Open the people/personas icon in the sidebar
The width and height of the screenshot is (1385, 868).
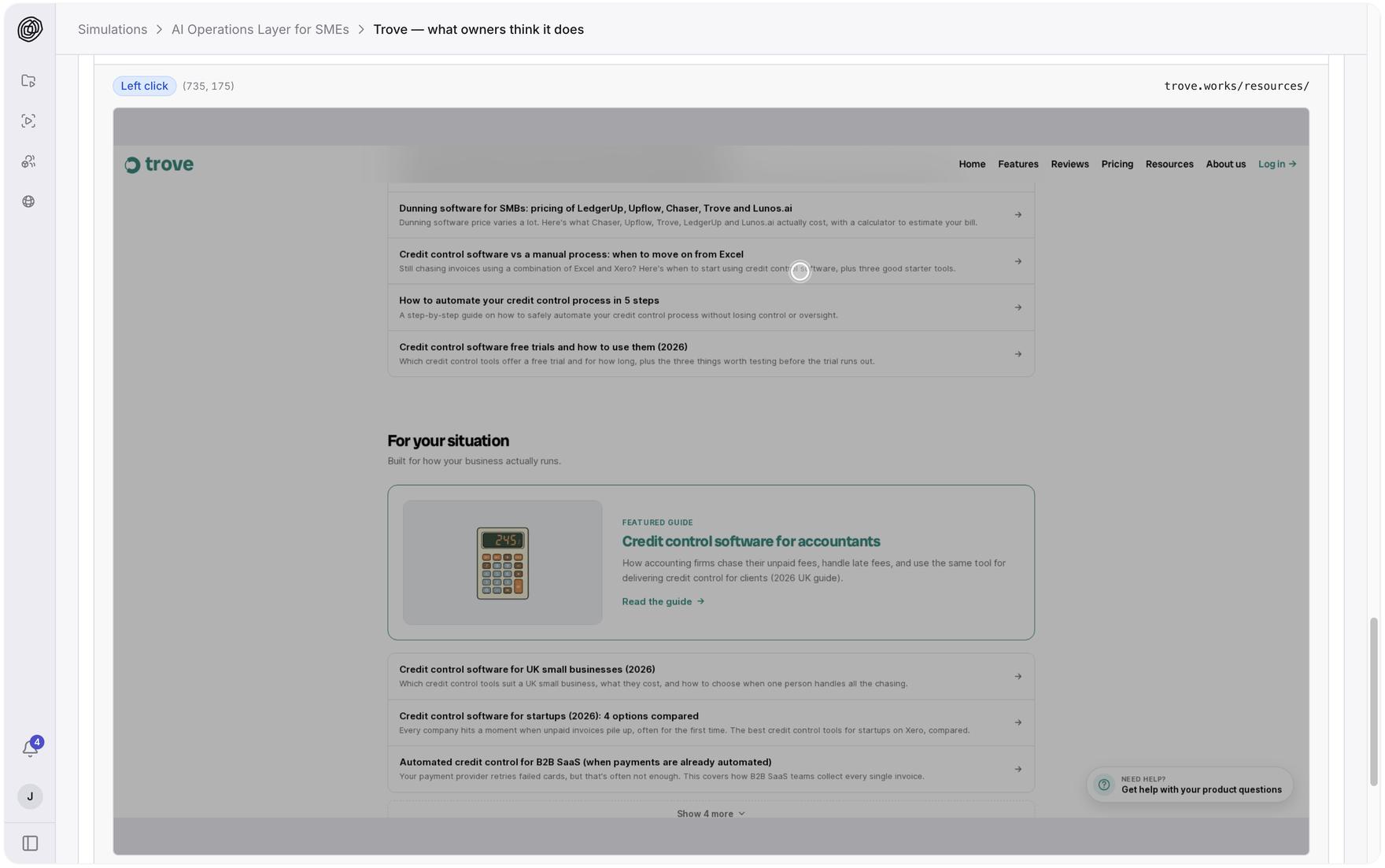pyautogui.click(x=28, y=161)
